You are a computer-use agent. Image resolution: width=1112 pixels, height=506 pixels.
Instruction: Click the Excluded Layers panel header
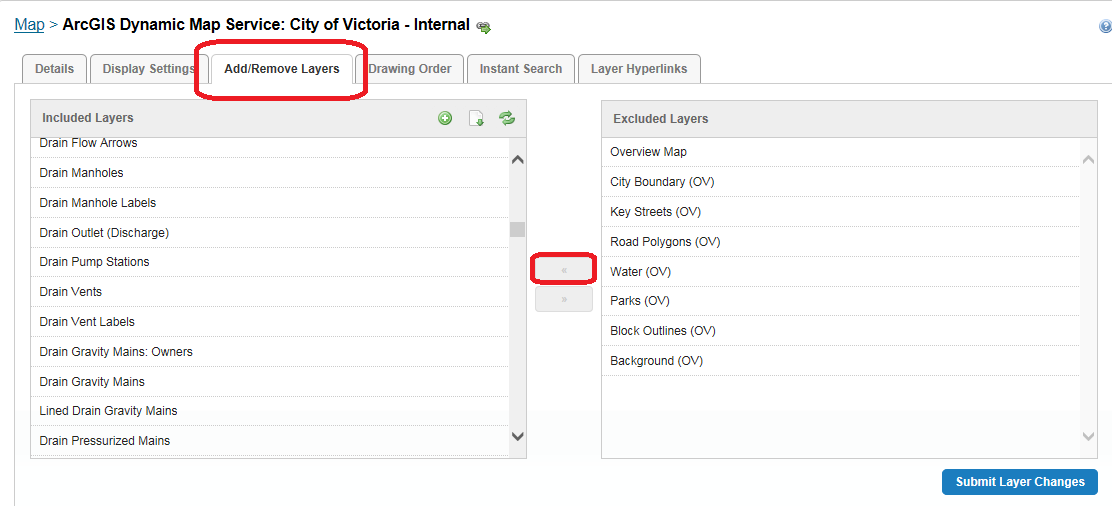[849, 119]
